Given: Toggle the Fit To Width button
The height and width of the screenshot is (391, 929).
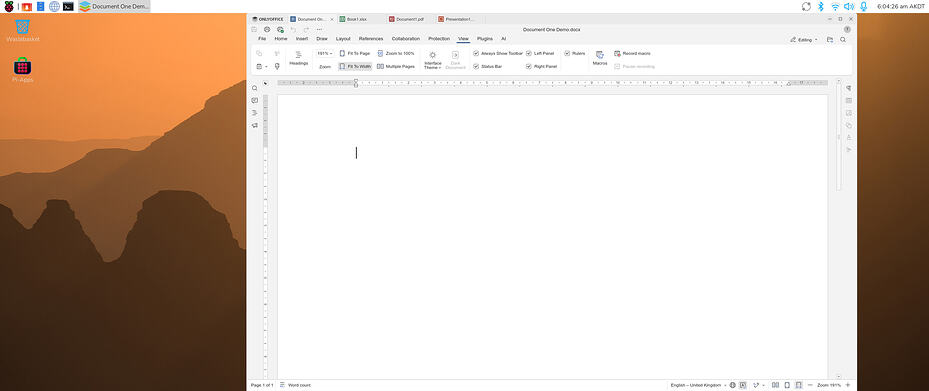Looking at the screenshot, I should [355, 66].
